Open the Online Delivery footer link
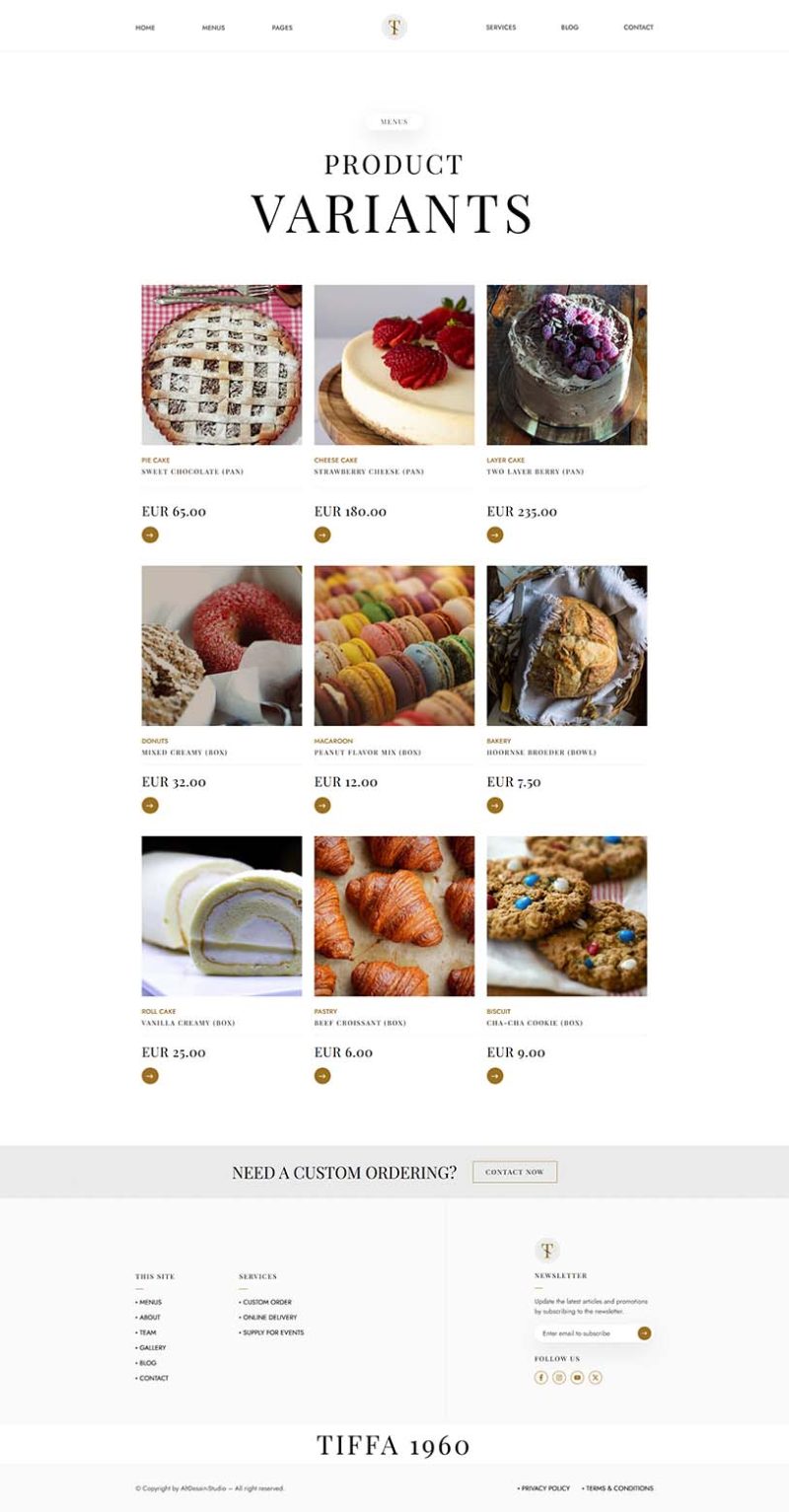Image resolution: width=789 pixels, height=1512 pixels. [269, 1318]
